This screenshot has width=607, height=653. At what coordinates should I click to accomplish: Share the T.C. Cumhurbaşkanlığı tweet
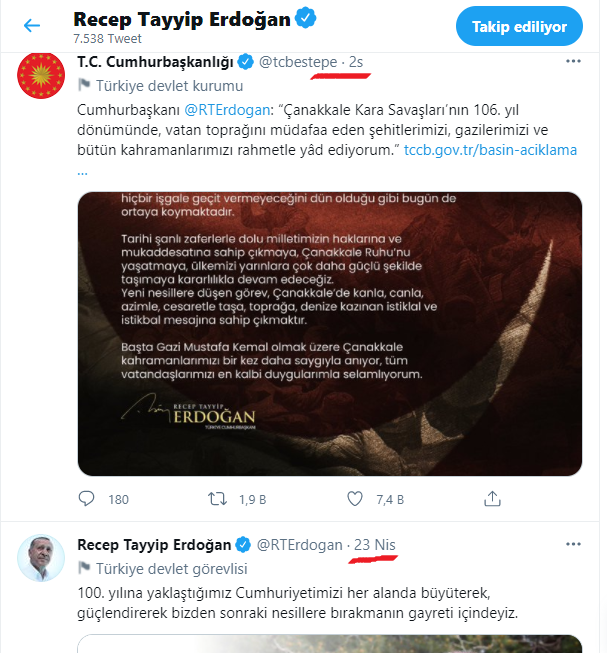(493, 498)
